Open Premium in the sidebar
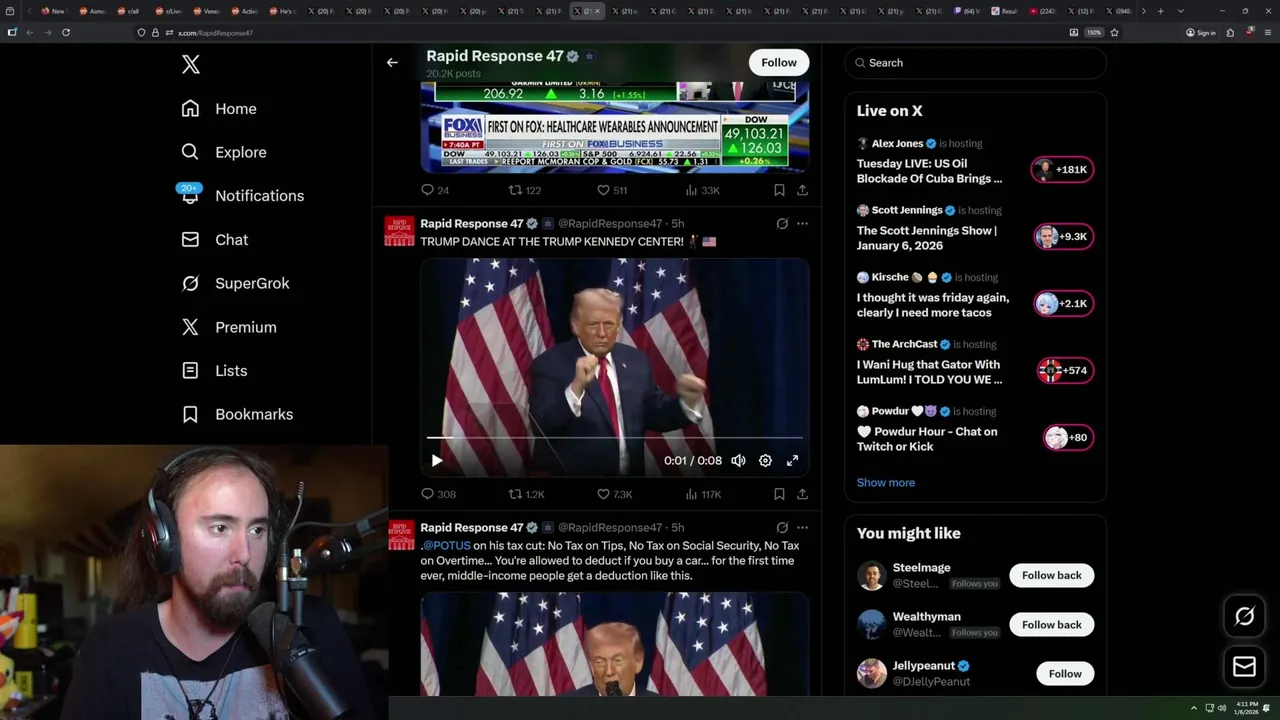This screenshot has width=1280, height=720. [228, 327]
